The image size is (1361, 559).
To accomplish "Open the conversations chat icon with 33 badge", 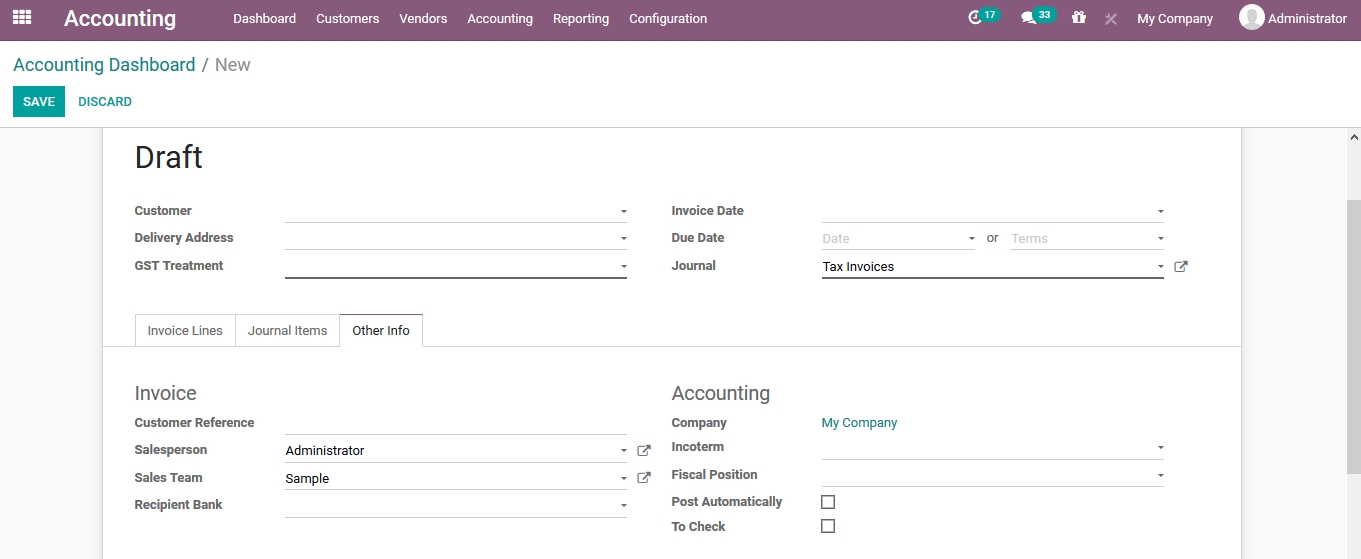I will tap(1028, 18).
